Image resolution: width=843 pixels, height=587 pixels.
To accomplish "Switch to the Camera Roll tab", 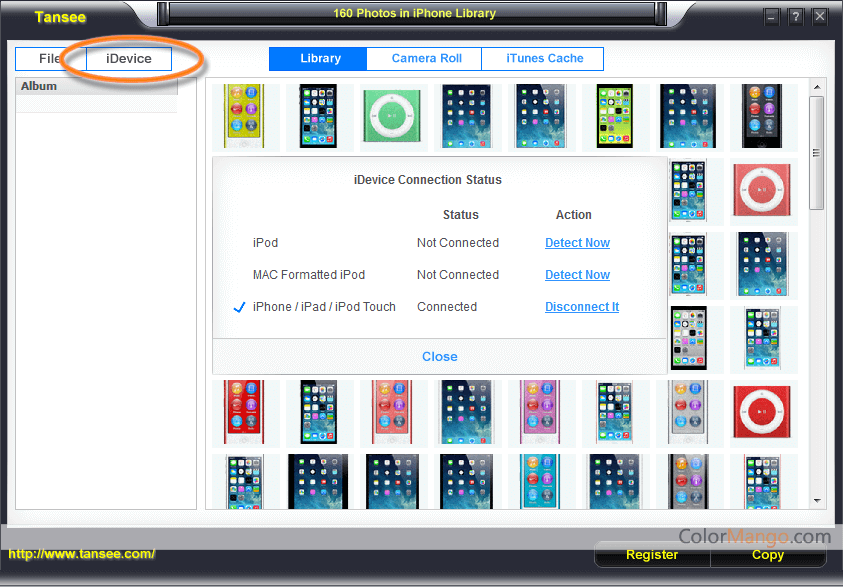I will (426, 59).
